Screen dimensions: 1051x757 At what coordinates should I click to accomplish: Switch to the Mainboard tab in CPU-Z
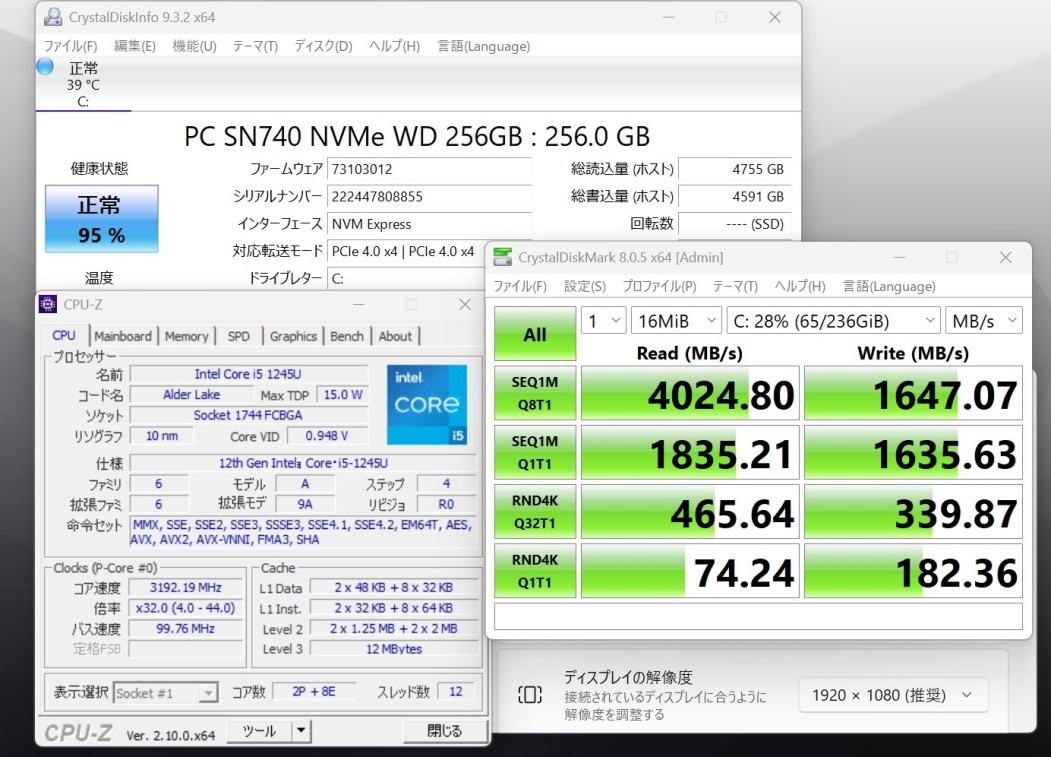[123, 337]
